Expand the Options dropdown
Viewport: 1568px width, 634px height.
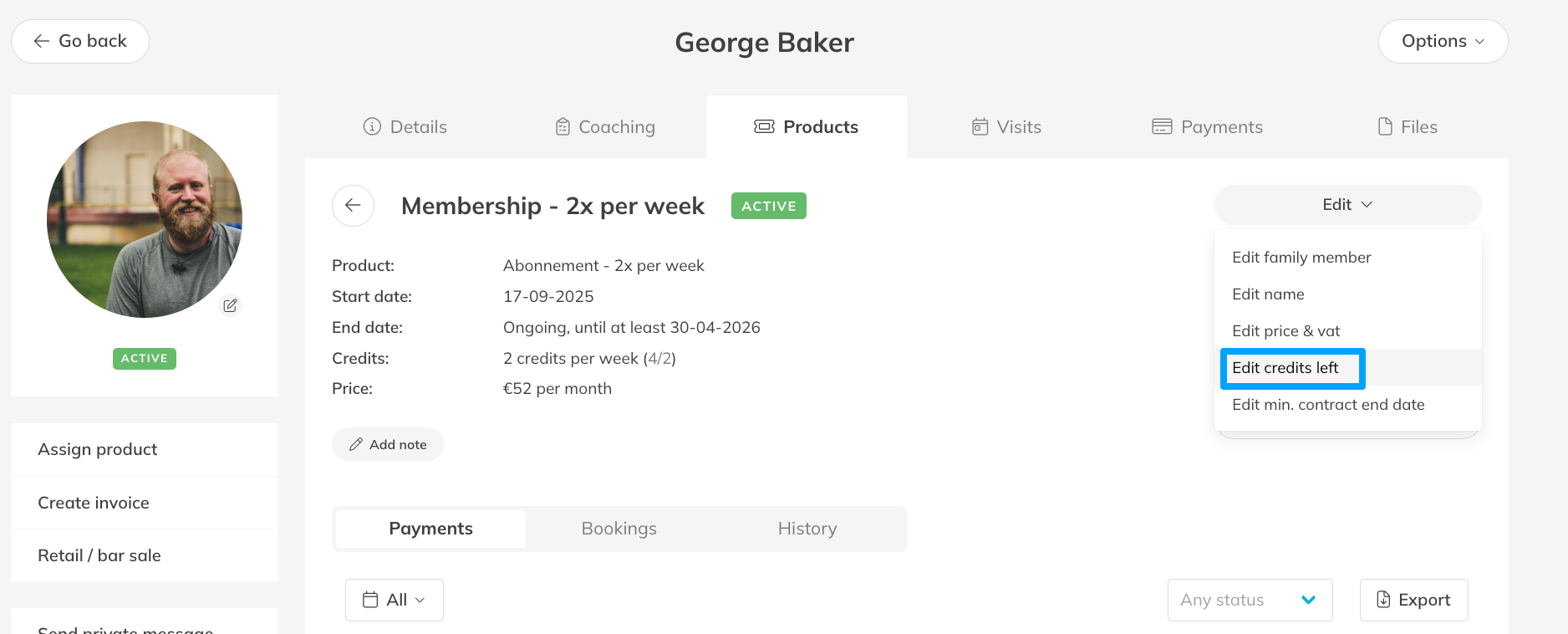(x=1443, y=41)
